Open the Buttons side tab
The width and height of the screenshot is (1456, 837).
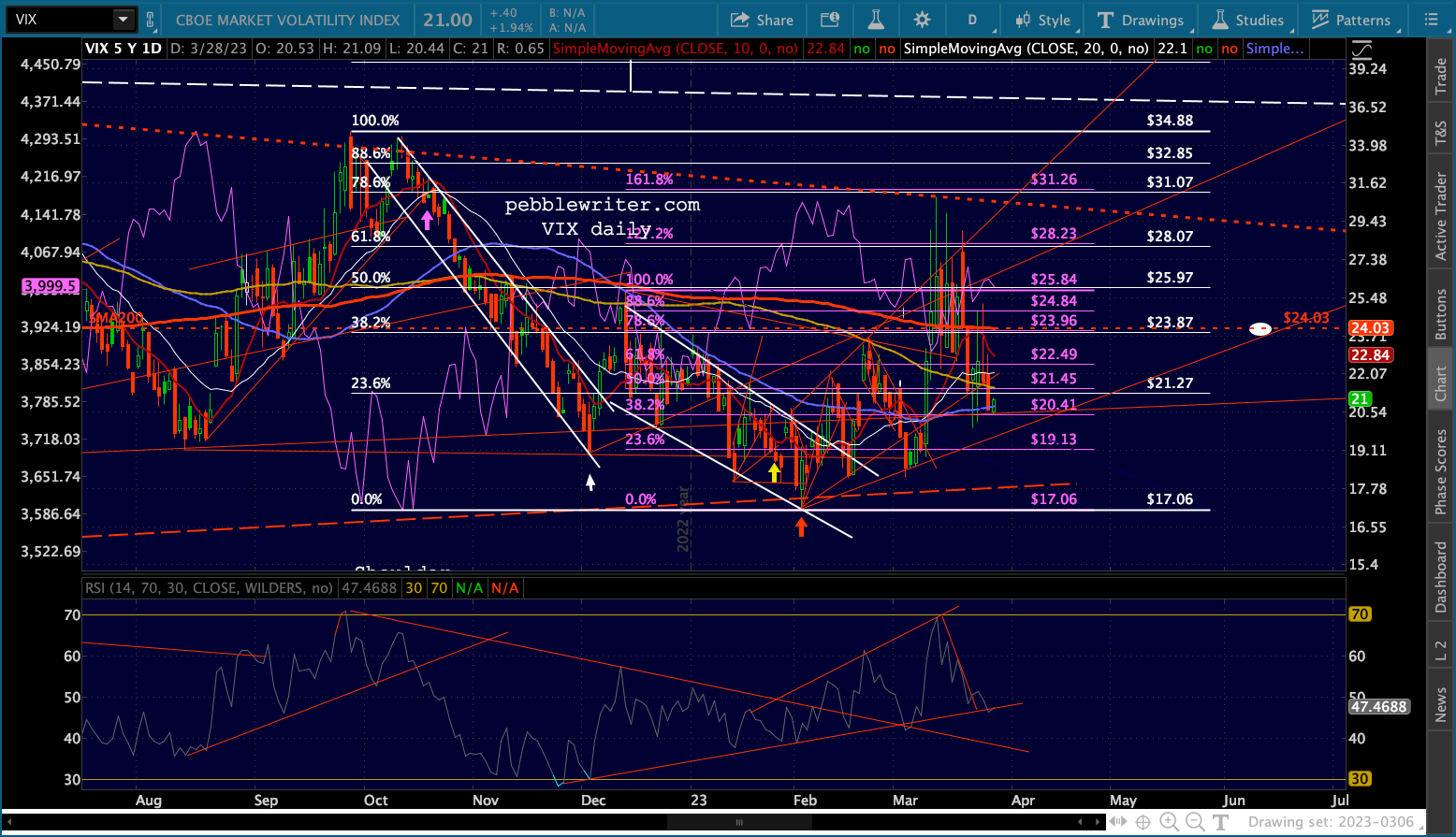click(x=1441, y=315)
